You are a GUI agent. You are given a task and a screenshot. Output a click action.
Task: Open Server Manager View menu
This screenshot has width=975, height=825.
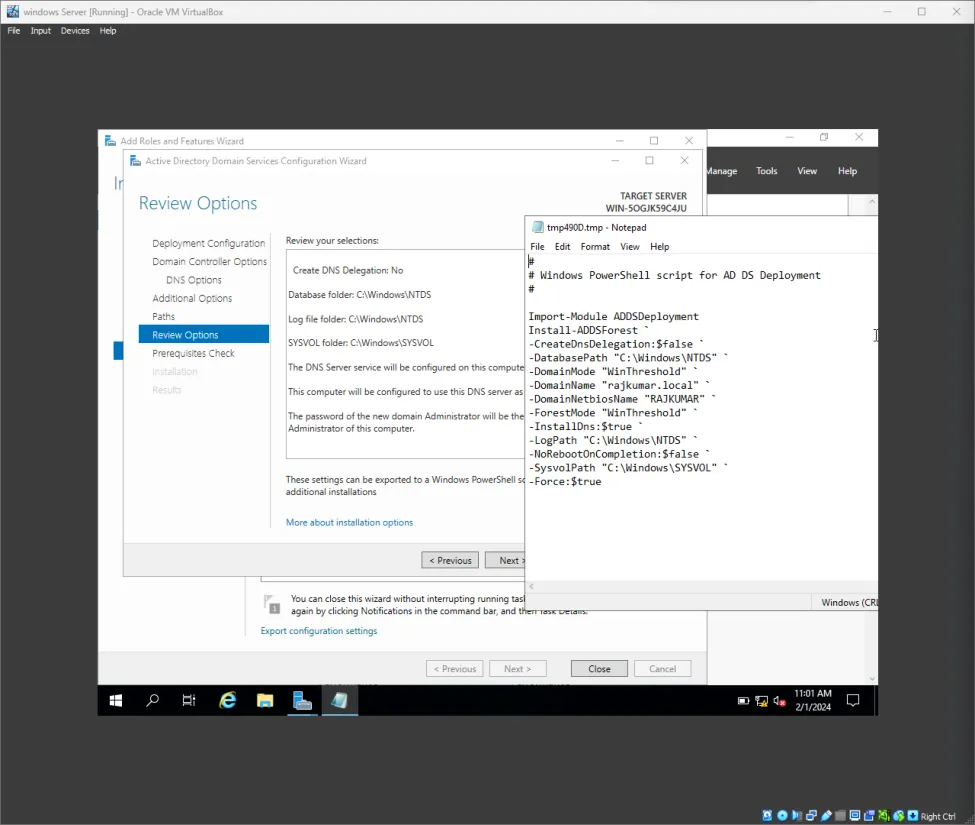807,171
